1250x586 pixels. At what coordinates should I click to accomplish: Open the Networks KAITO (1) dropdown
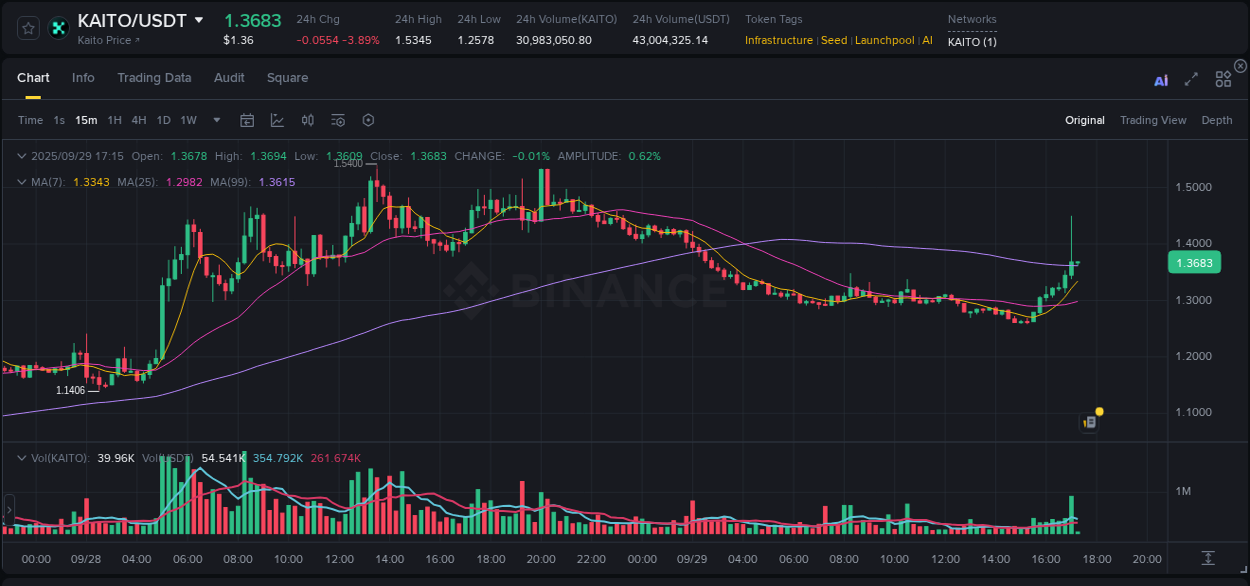point(972,43)
